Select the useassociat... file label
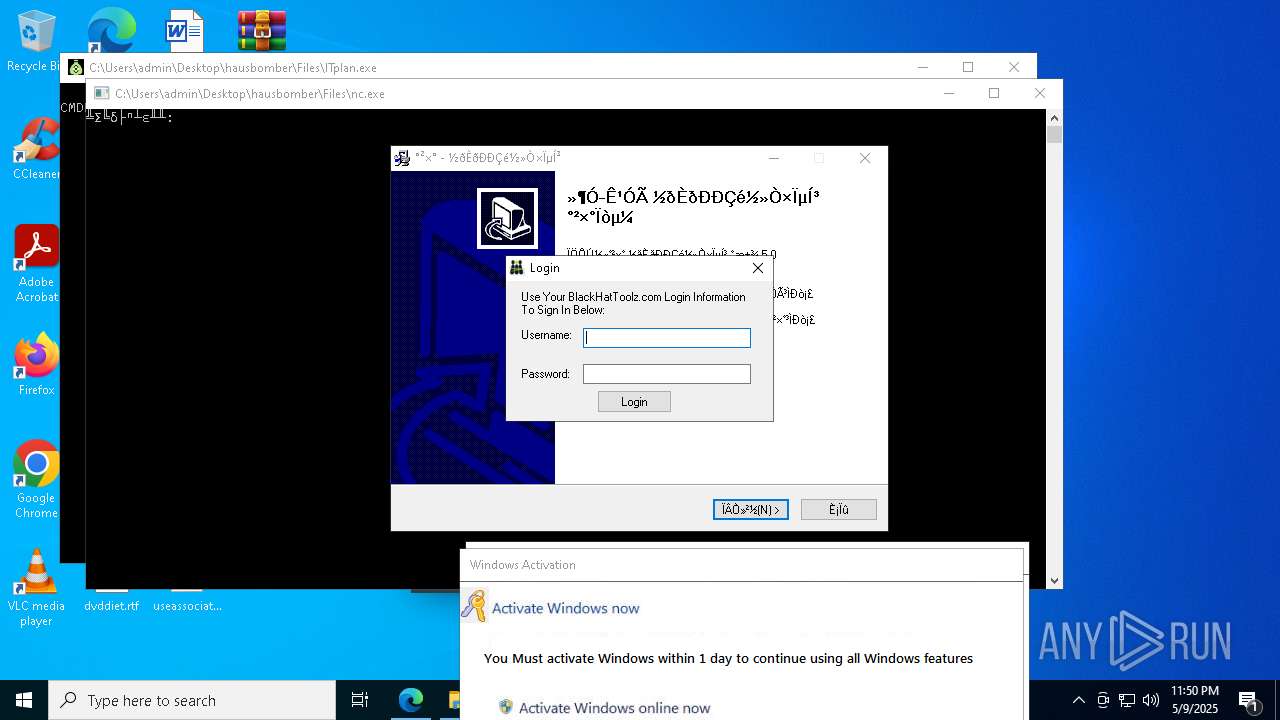1280x720 pixels. (x=187, y=606)
